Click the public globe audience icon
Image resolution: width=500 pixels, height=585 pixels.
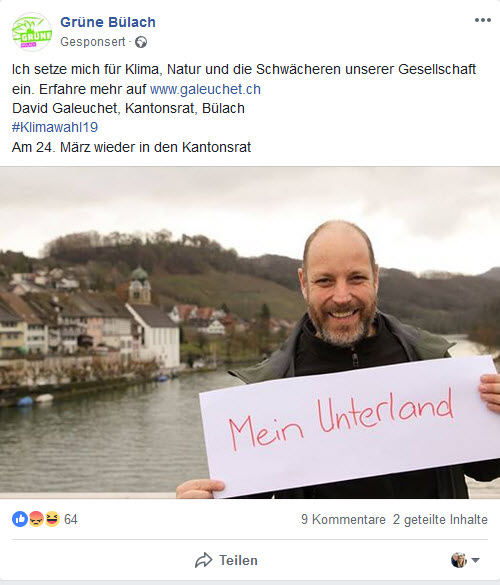click(x=141, y=42)
